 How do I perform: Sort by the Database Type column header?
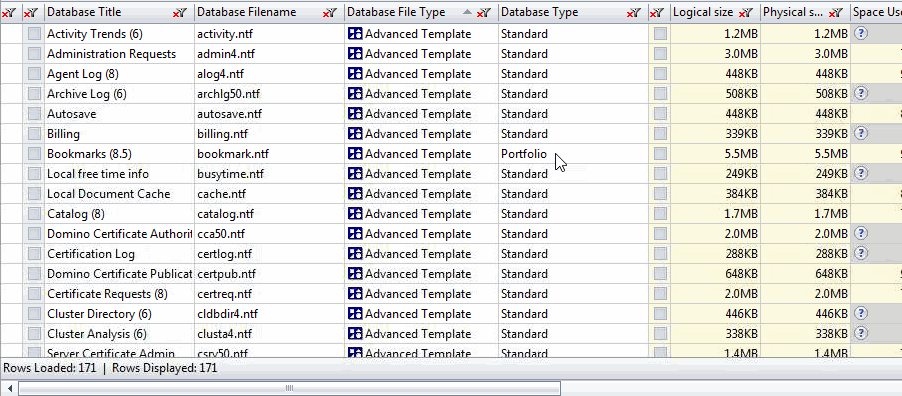(x=540, y=12)
